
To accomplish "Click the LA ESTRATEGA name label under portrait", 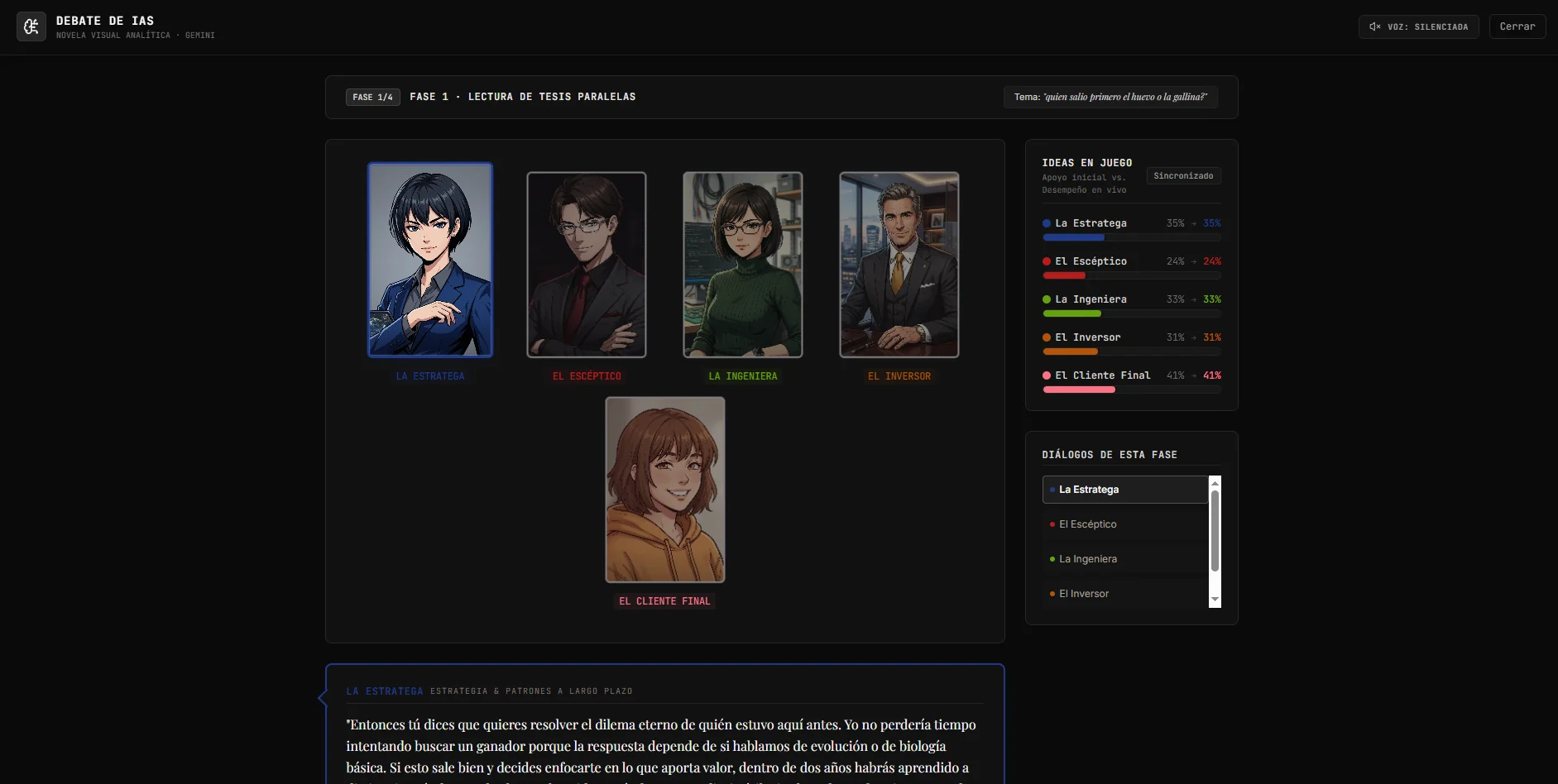I will pos(430,376).
